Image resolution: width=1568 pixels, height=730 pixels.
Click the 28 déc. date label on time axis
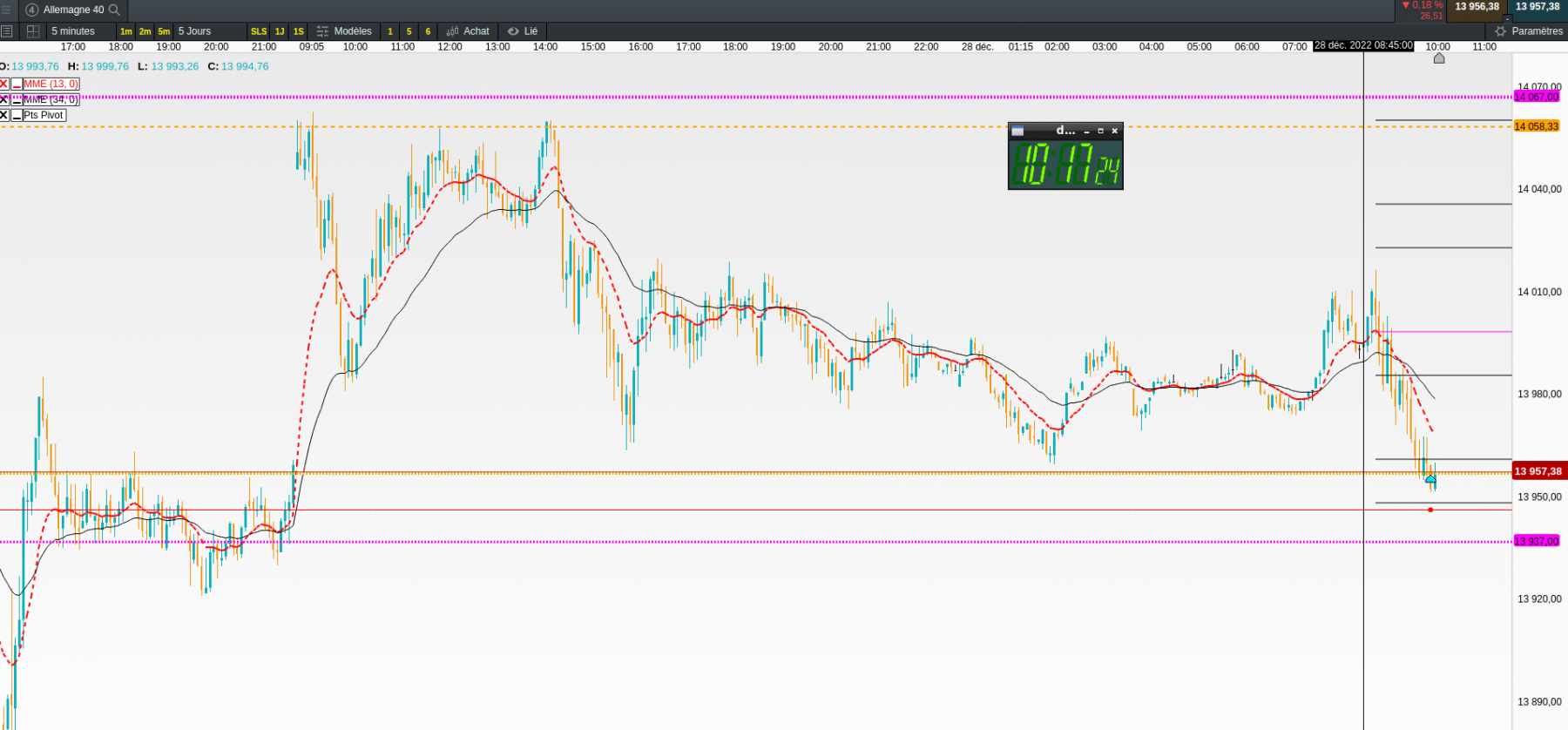click(977, 47)
